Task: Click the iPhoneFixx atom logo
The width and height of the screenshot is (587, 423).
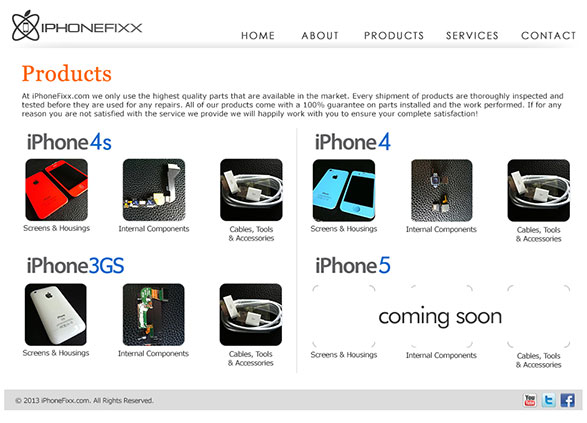Action: [25, 26]
